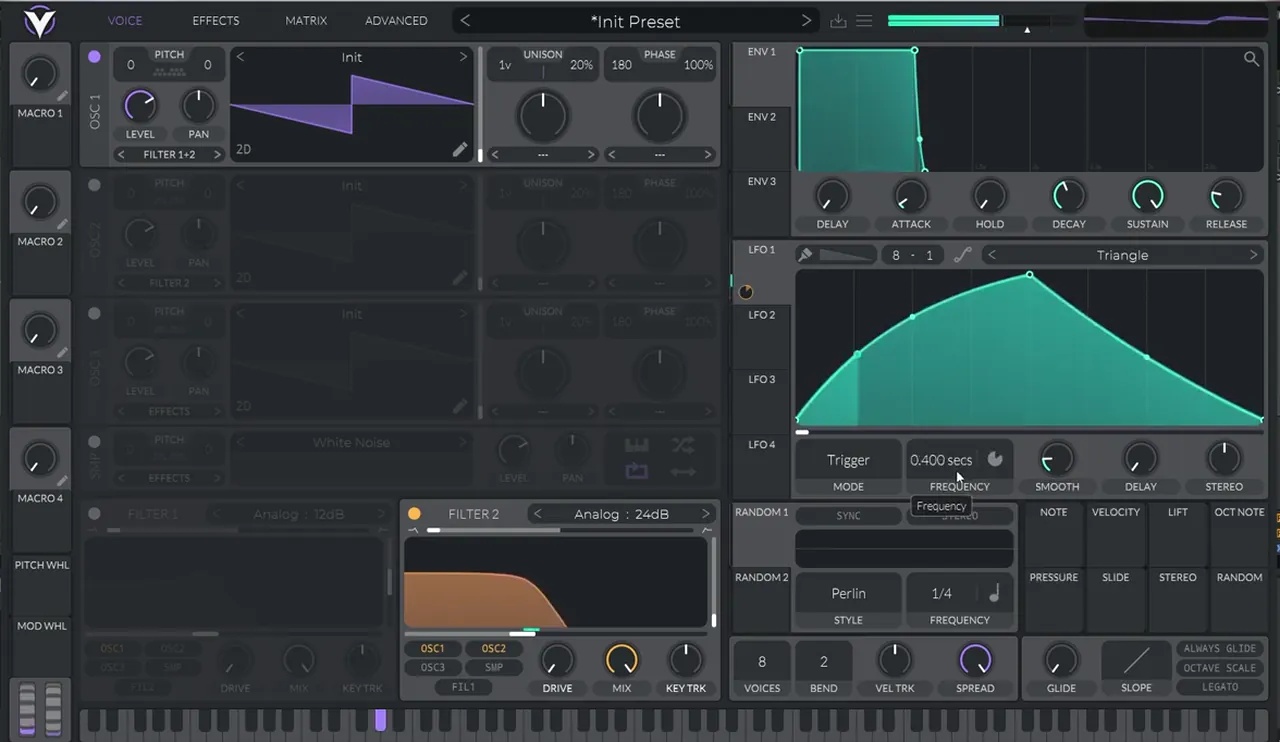Click the Init Preset name field
1280x742 pixels.
(635, 21)
